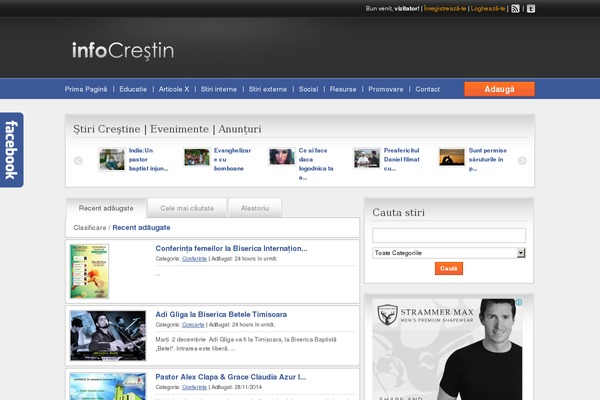Screen dimensions: 600x400
Task: Click the Înregistrează-te link
Action: (445, 8)
